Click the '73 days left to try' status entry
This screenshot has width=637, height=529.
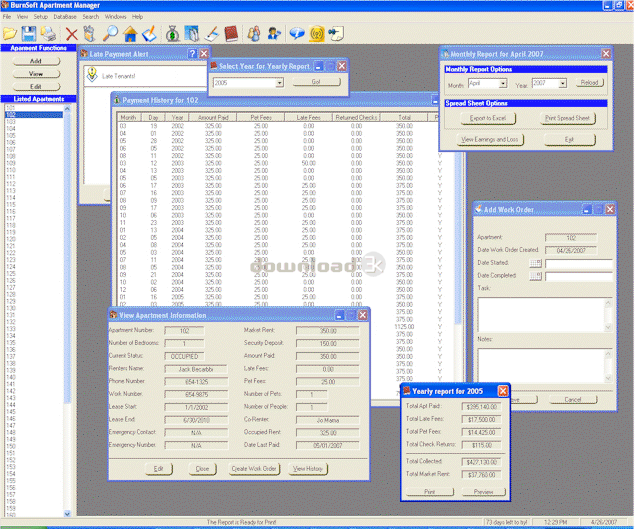[506, 522]
